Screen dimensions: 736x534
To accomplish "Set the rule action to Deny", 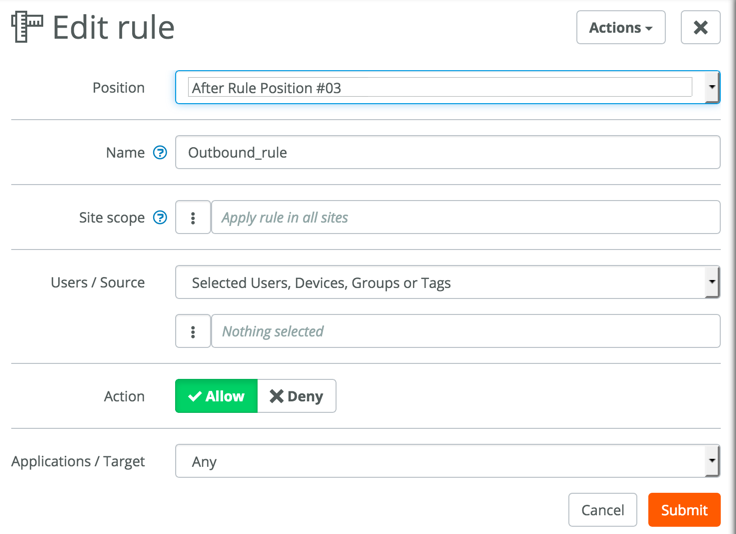I will [296, 396].
